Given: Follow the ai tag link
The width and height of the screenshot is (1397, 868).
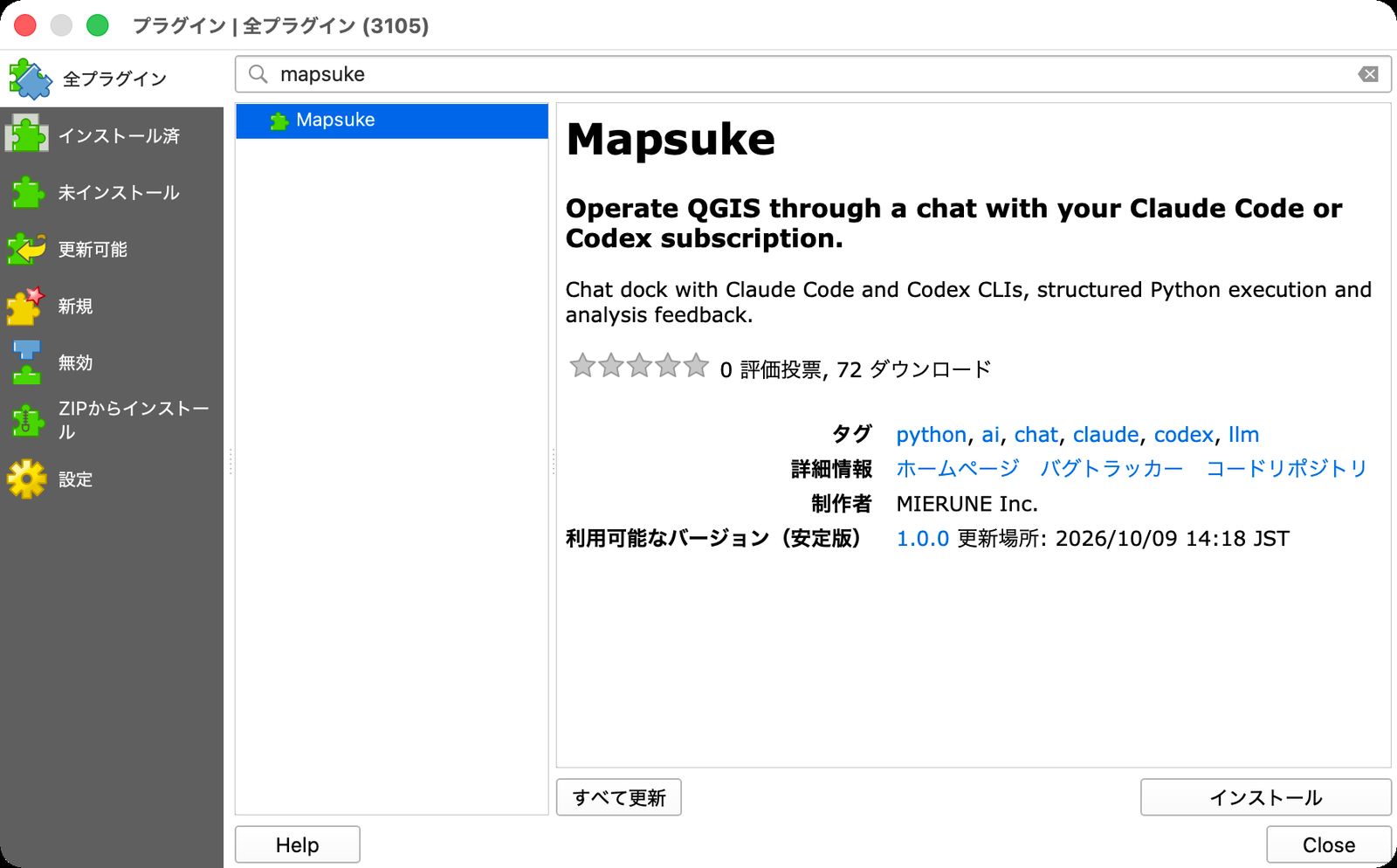Looking at the screenshot, I should click(x=990, y=435).
